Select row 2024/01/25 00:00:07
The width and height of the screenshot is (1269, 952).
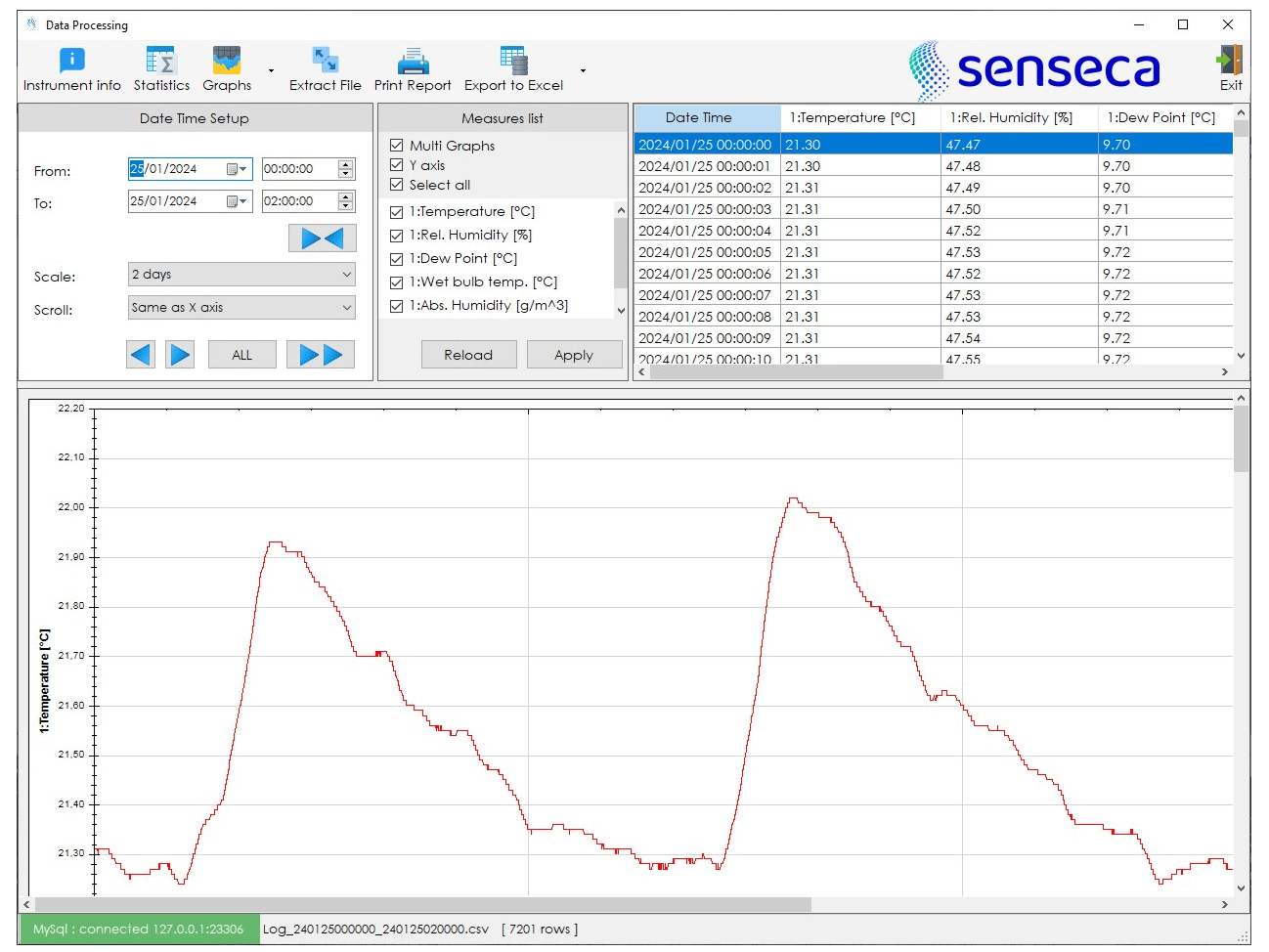(934, 295)
